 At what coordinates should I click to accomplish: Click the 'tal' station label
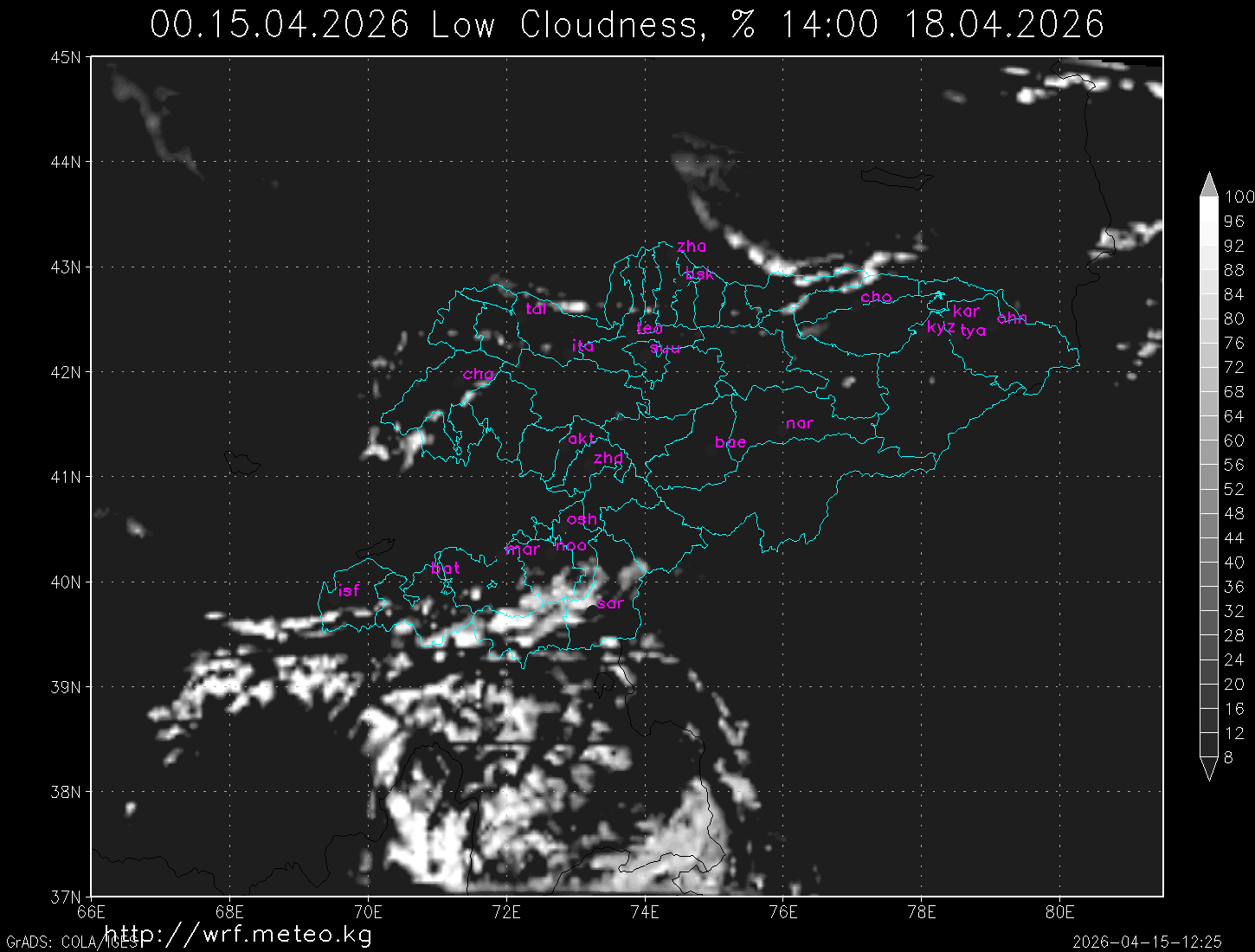[536, 309]
